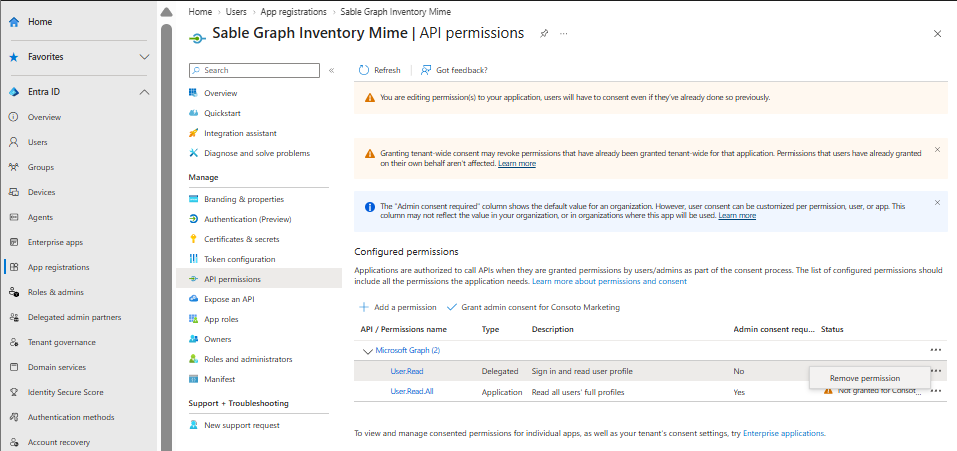
Task: Click the resource menu Search field
Action: (x=255, y=71)
